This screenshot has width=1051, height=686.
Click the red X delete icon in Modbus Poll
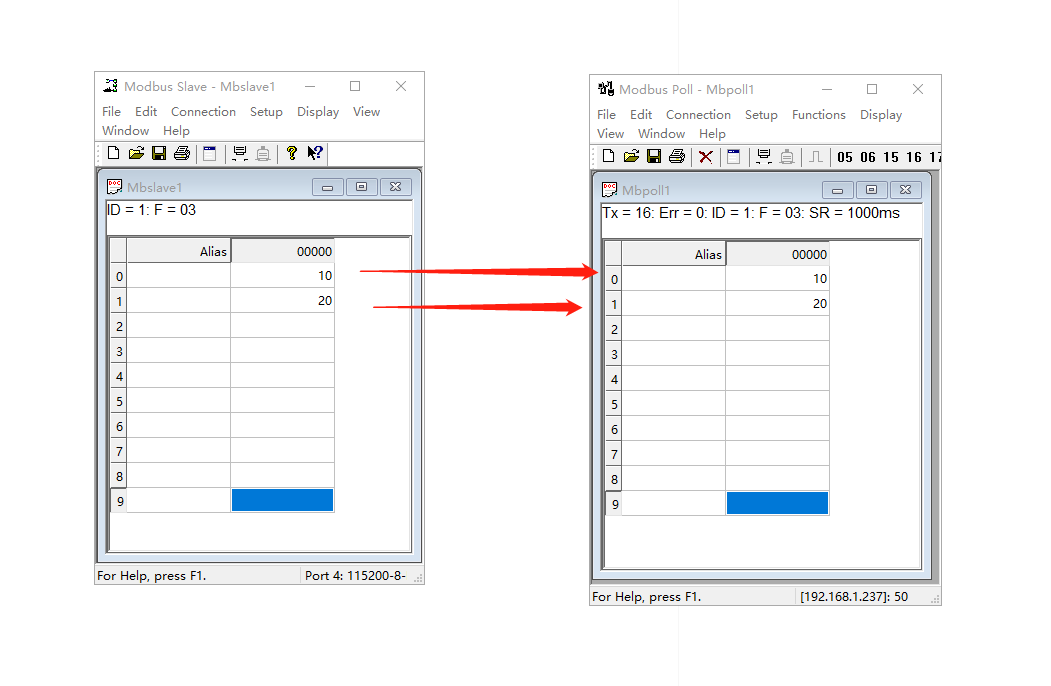pyautogui.click(x=706, y=156)
